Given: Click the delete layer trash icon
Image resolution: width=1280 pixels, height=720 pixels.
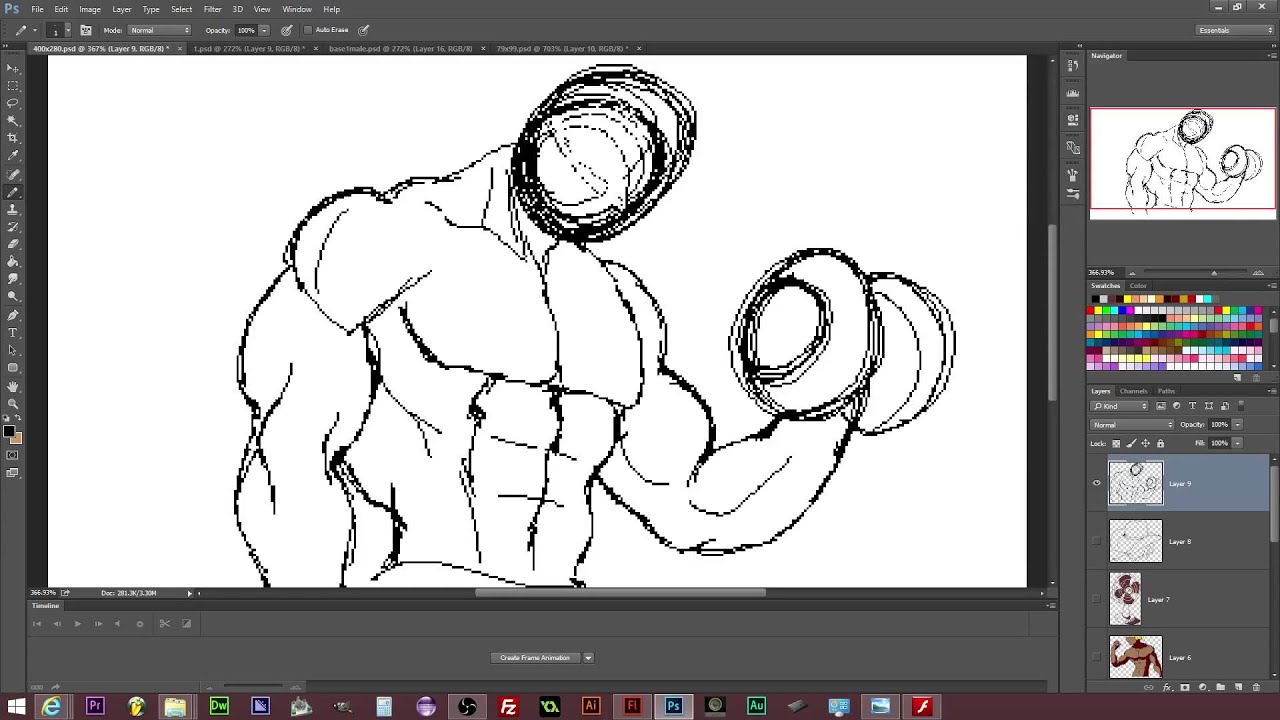Looking at the screenshot, I should pyautogui.click(x=1256, y=688).
